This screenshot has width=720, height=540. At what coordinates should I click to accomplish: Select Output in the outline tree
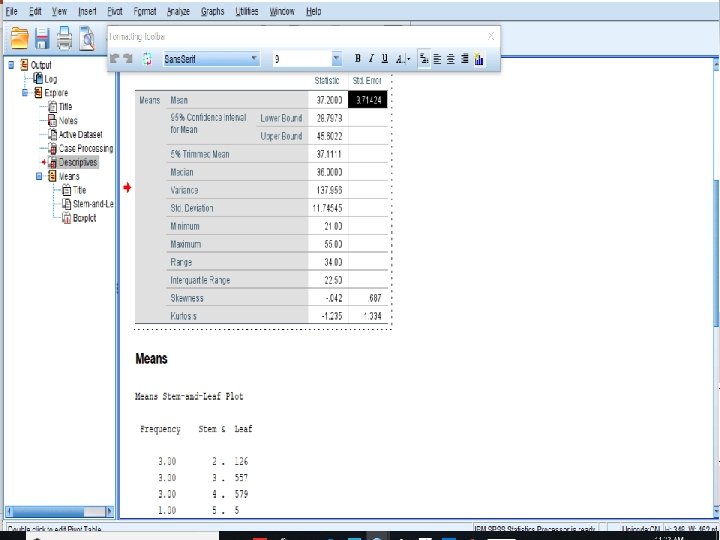point(41,65)
